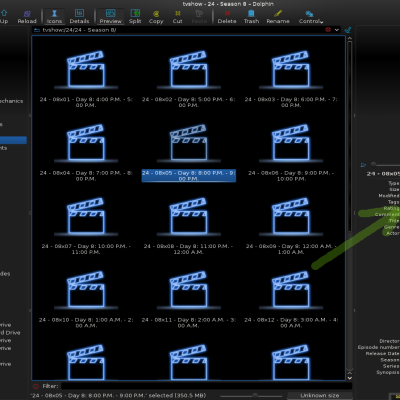Click the 'Unknown size' space indicator

point(320,396)
